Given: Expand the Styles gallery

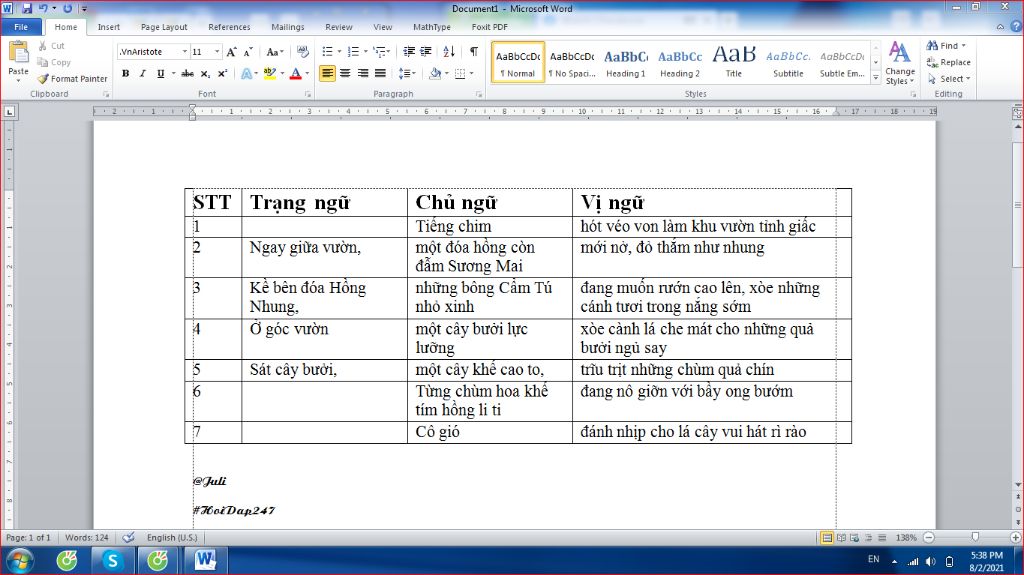Looking at the screenshot, I should (x=876, y=77).
